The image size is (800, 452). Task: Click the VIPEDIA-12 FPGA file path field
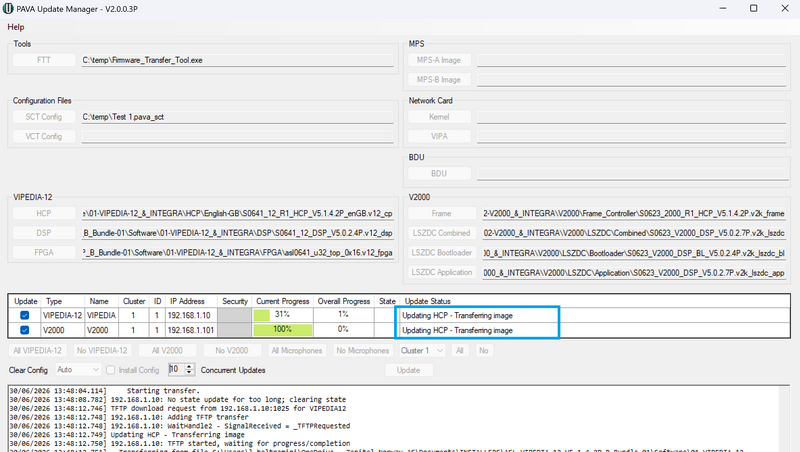tap(237, 253)
